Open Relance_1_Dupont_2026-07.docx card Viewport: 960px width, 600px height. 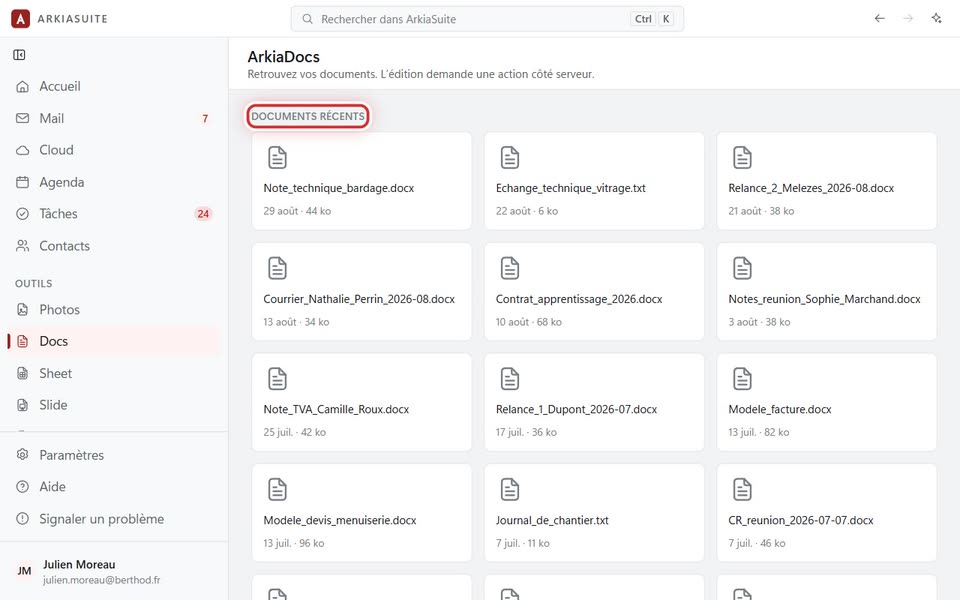(594, 402)
